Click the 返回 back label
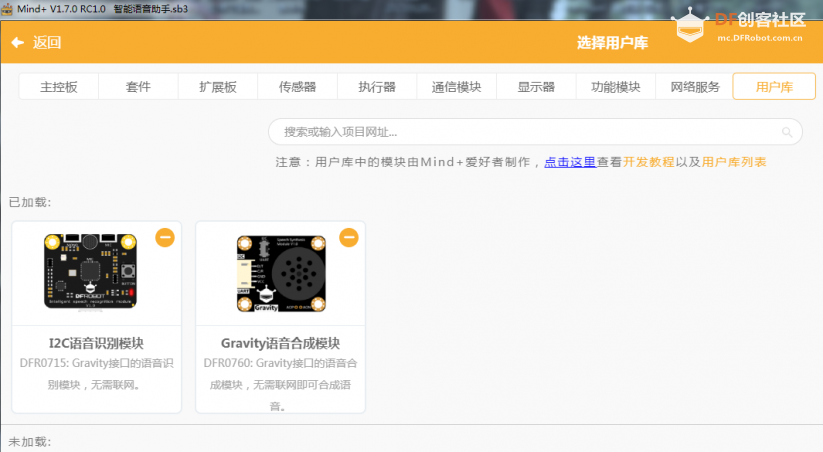This screenshot has width=823, height=452. 47,43
